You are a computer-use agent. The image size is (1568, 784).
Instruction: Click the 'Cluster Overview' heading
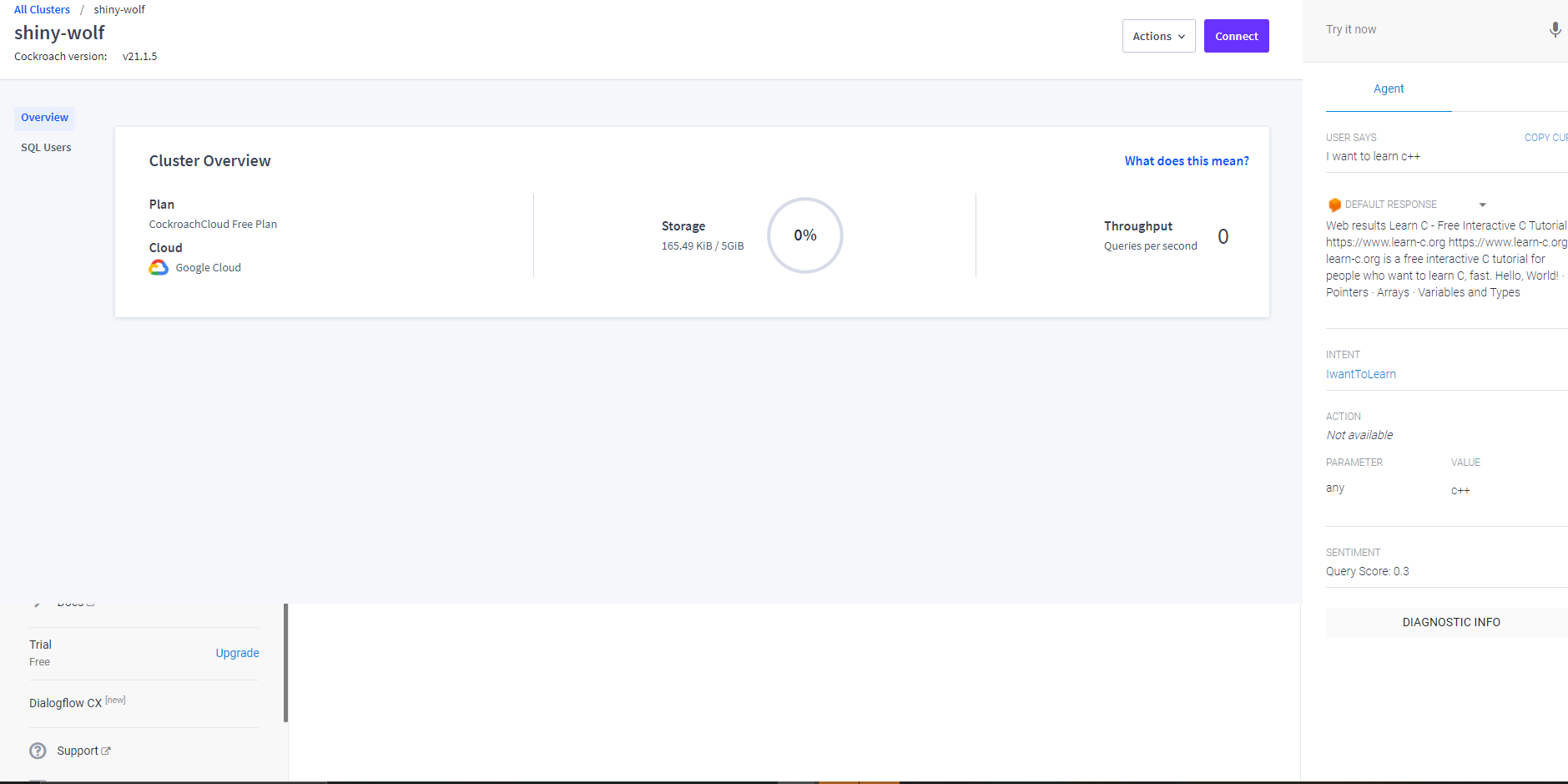(209, 161)
